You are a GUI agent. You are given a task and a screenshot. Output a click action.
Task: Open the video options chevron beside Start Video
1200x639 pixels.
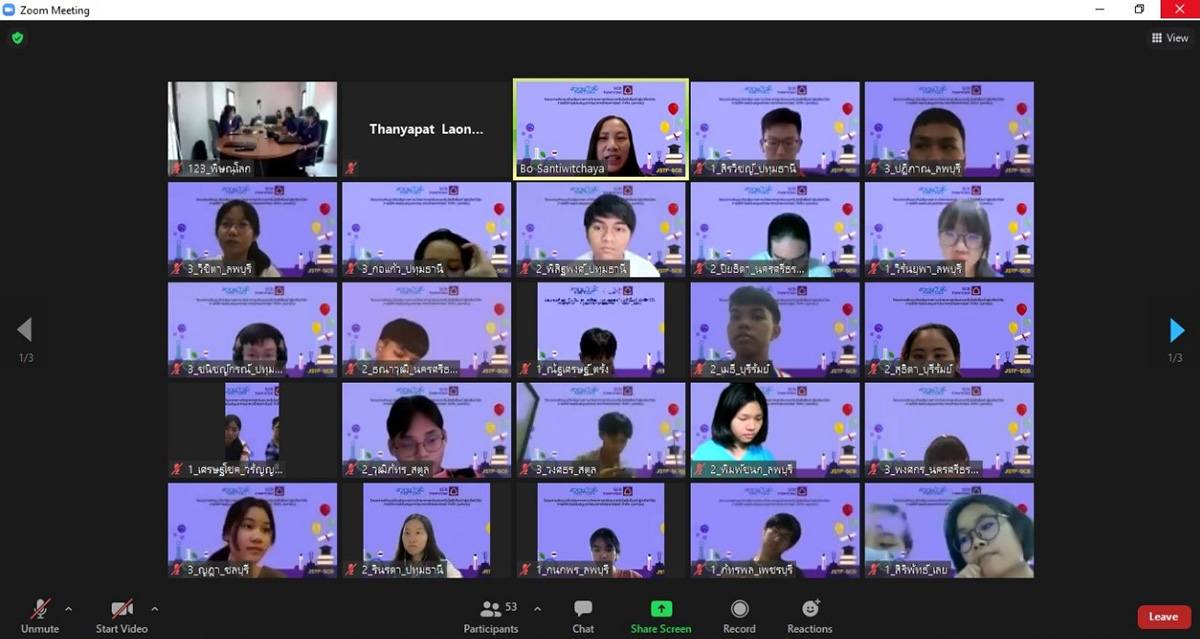point(155,607)
